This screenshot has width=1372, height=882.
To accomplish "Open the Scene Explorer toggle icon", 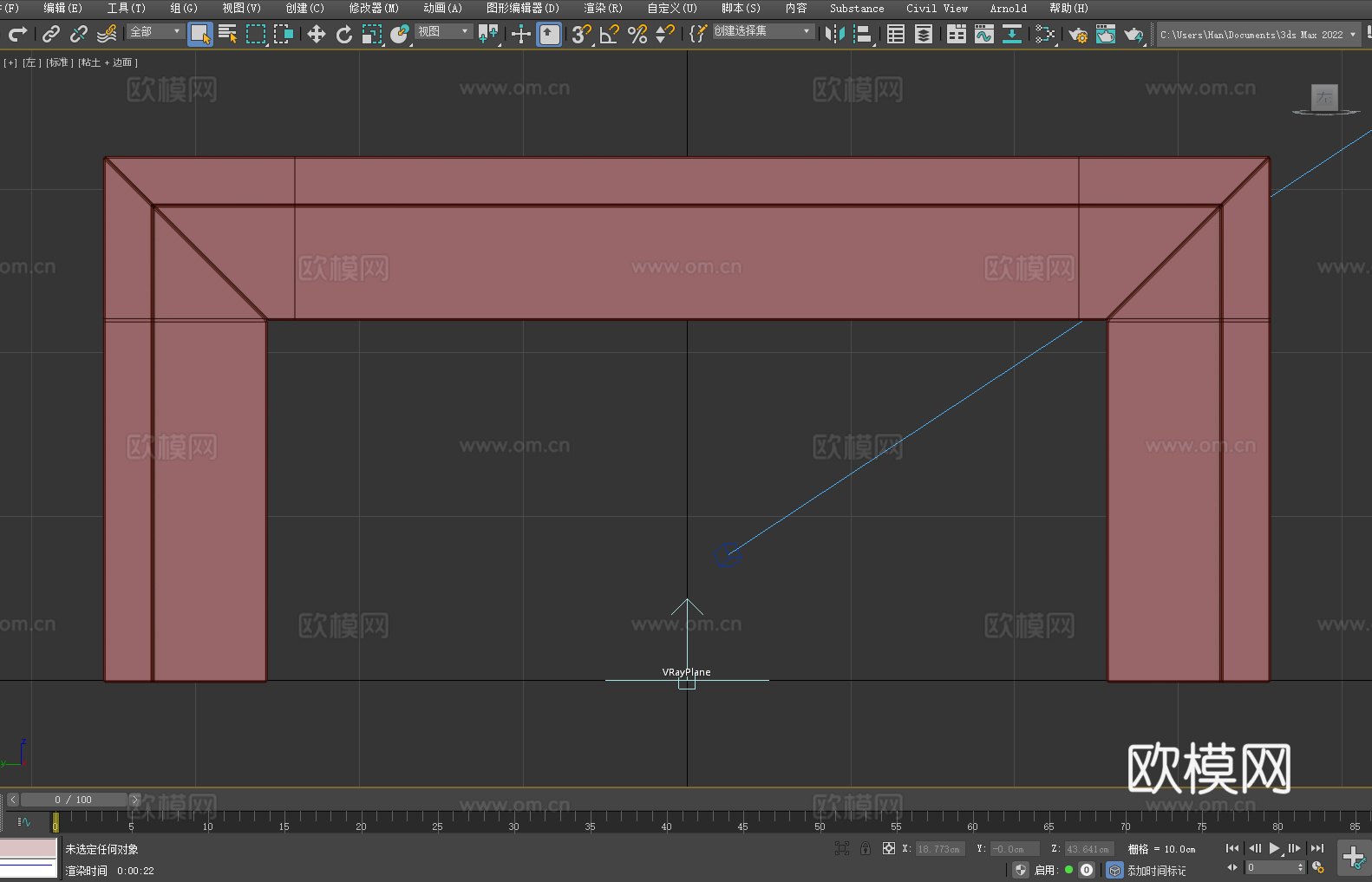I will coord(896,34).
